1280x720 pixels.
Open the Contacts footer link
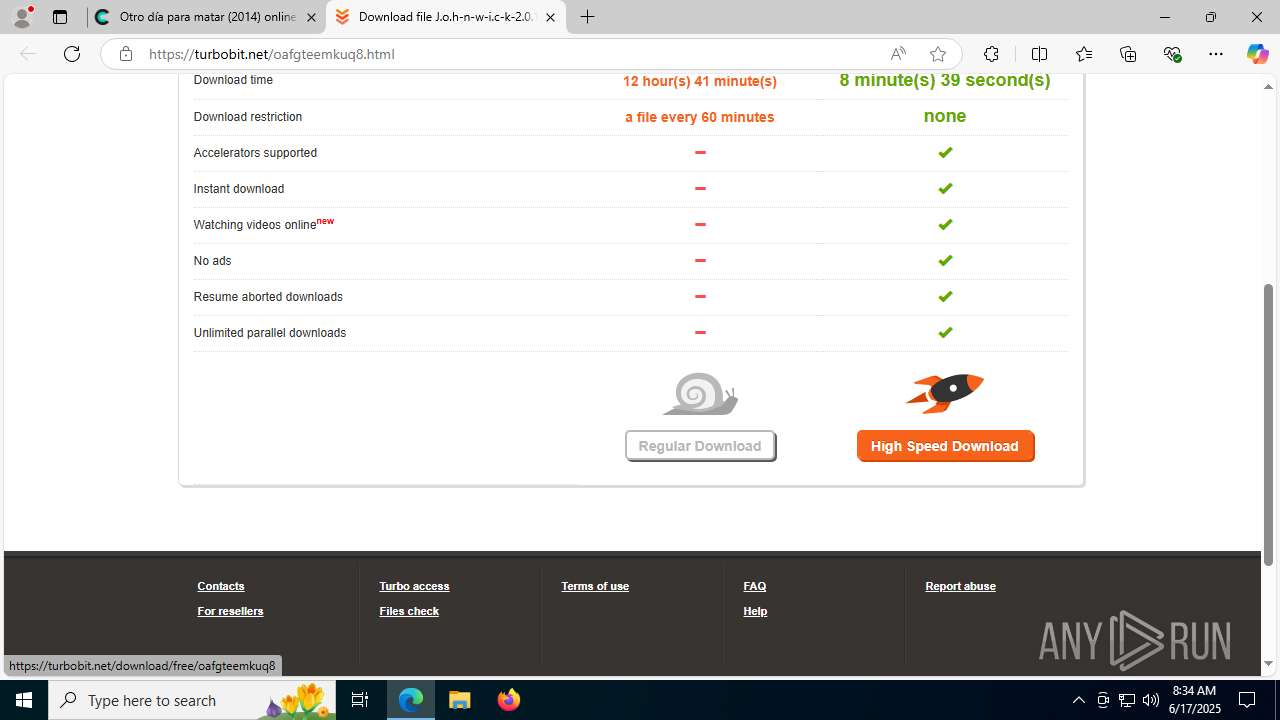(x=221, y=586)
